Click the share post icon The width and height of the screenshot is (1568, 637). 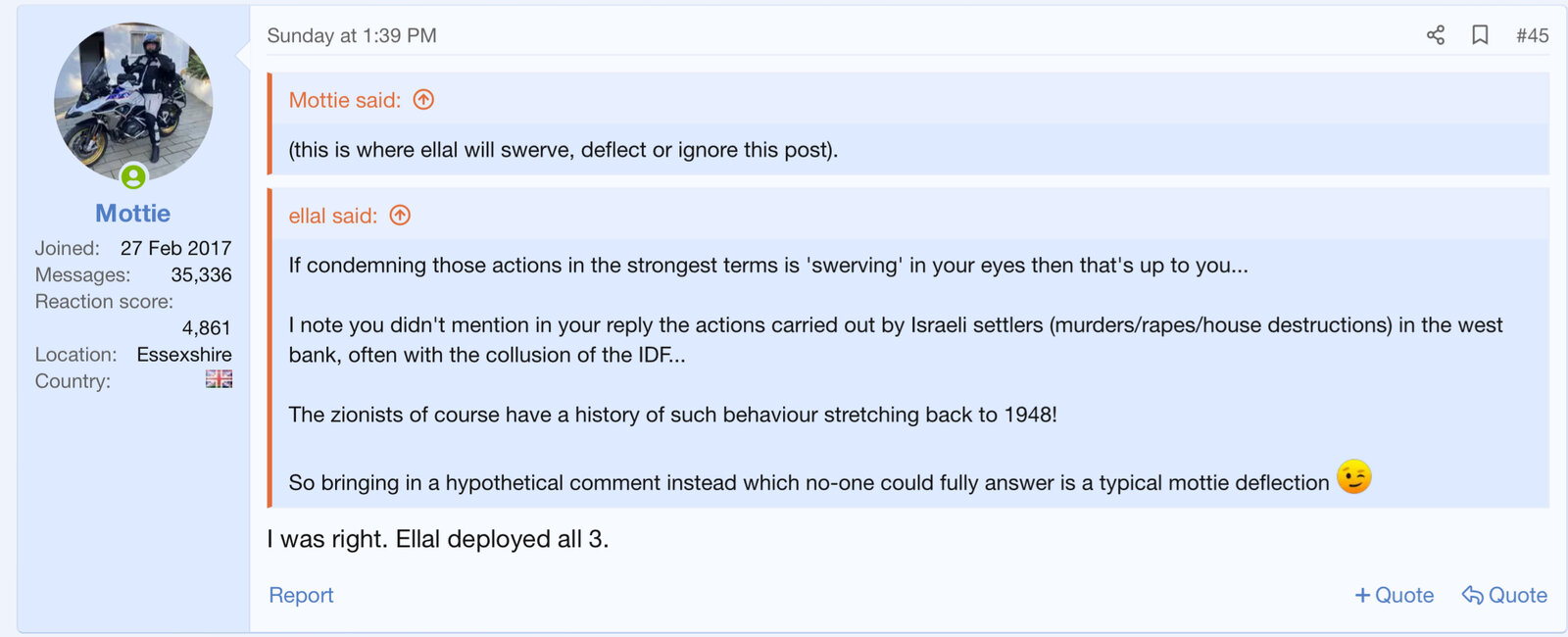tap(1436, 36)
